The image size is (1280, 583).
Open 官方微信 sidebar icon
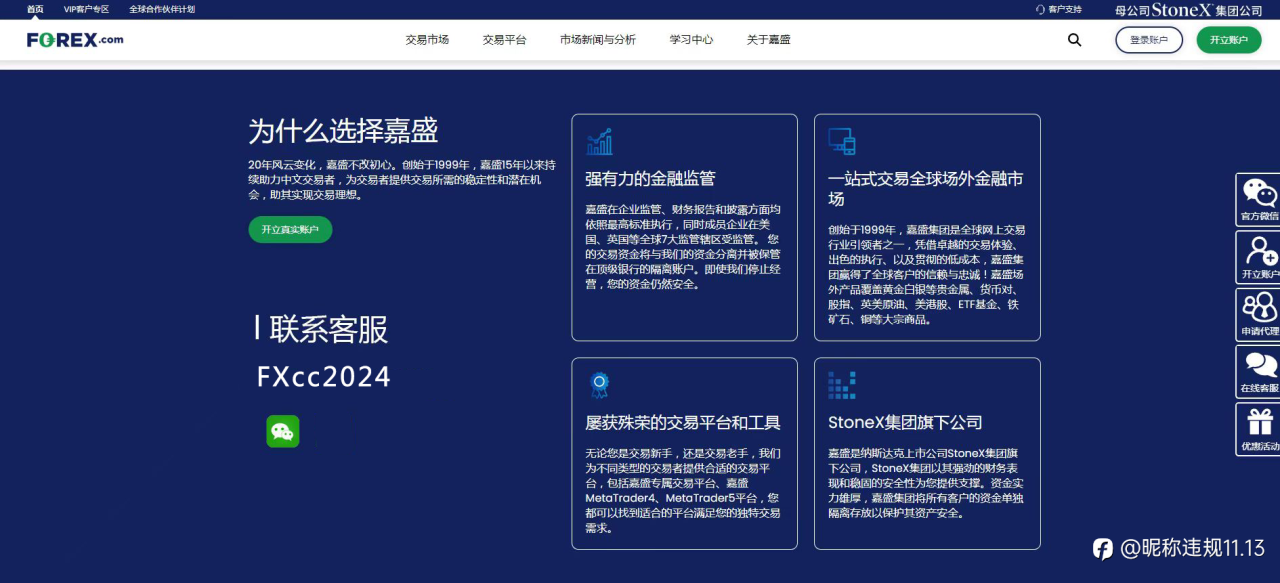pyautogui.click(x=1259, y=200)
